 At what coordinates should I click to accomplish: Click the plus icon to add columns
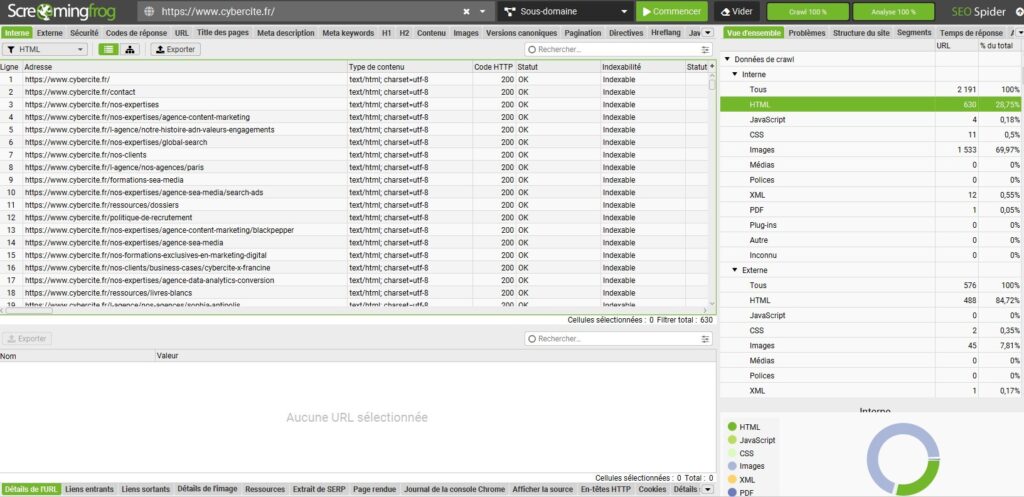(x=712, y=67)
